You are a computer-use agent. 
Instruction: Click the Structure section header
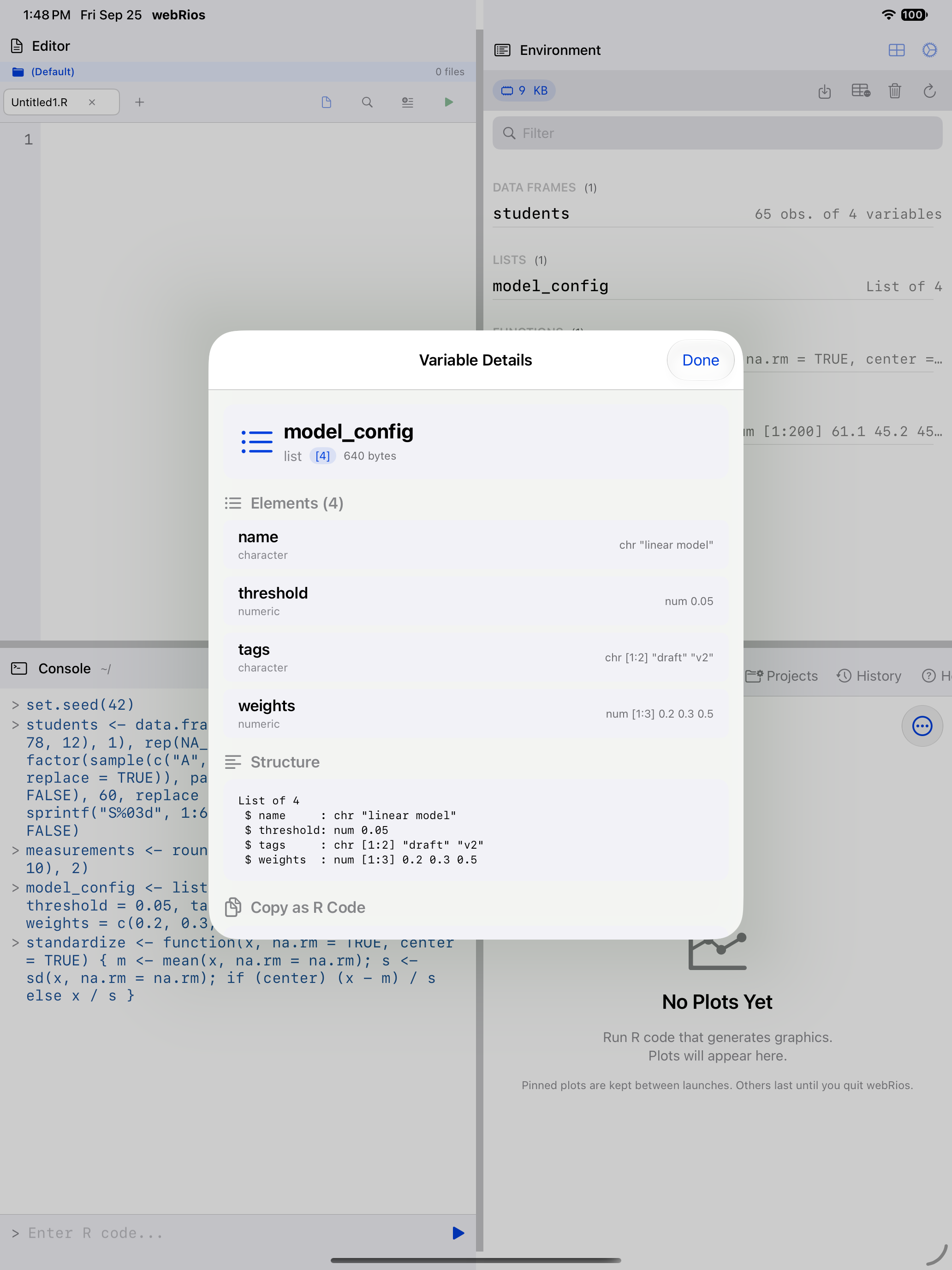click(x=273, y=762)
